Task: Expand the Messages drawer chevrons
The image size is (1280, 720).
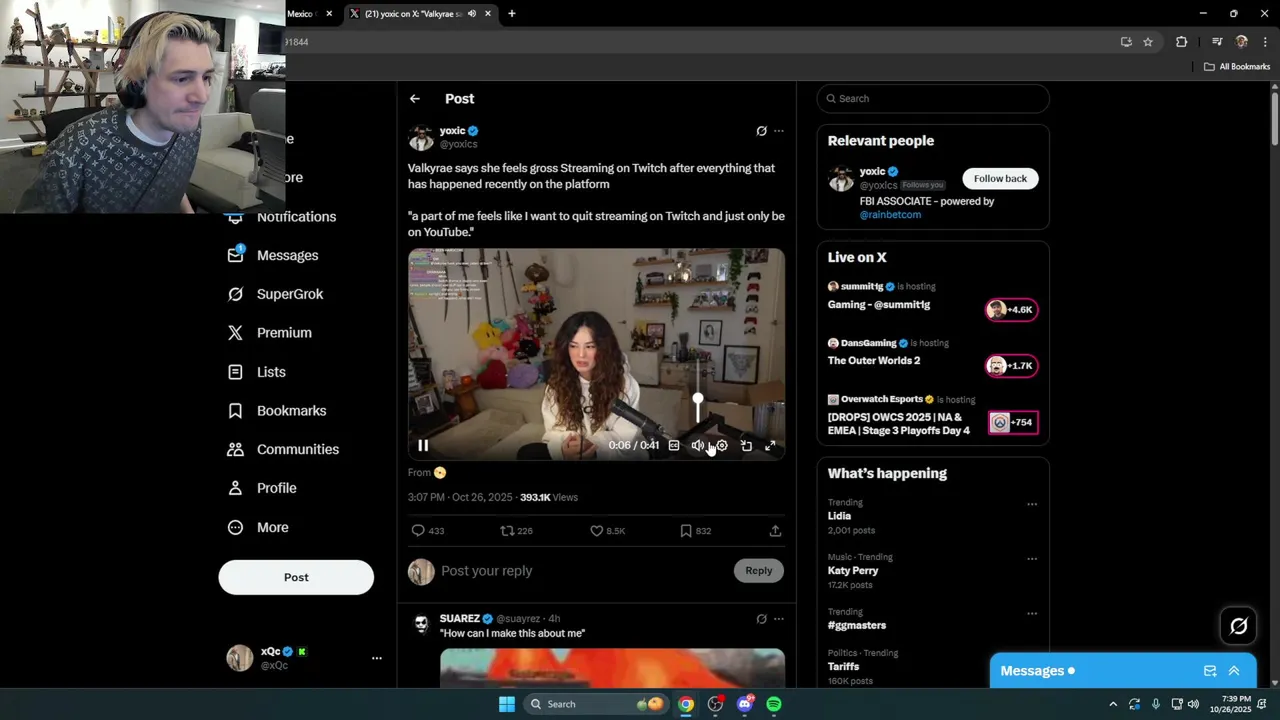Action: [1234, 671]
